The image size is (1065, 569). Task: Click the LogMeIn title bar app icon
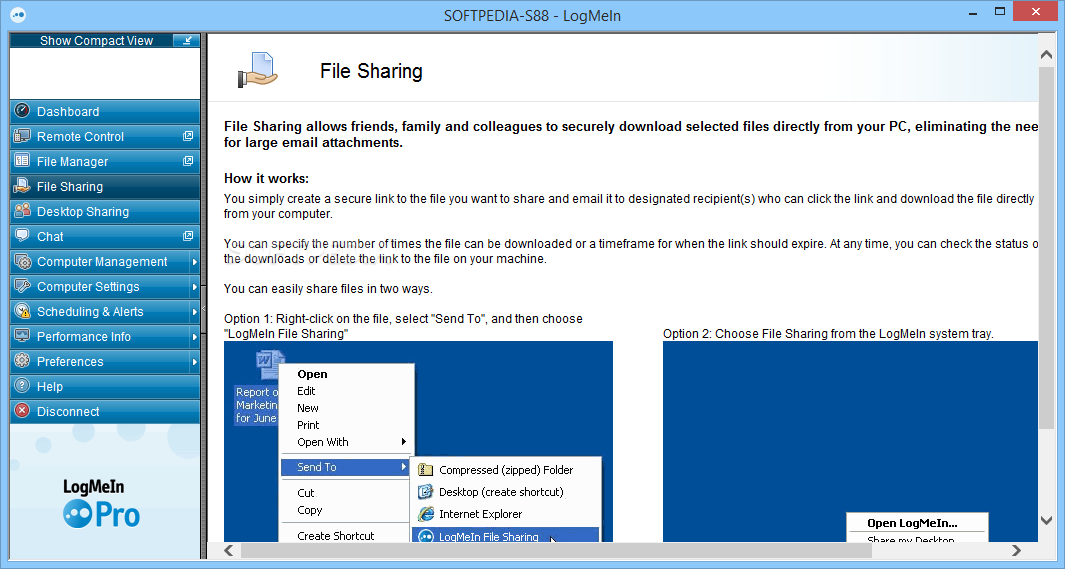pyautogui.click(x=18, y=14)
